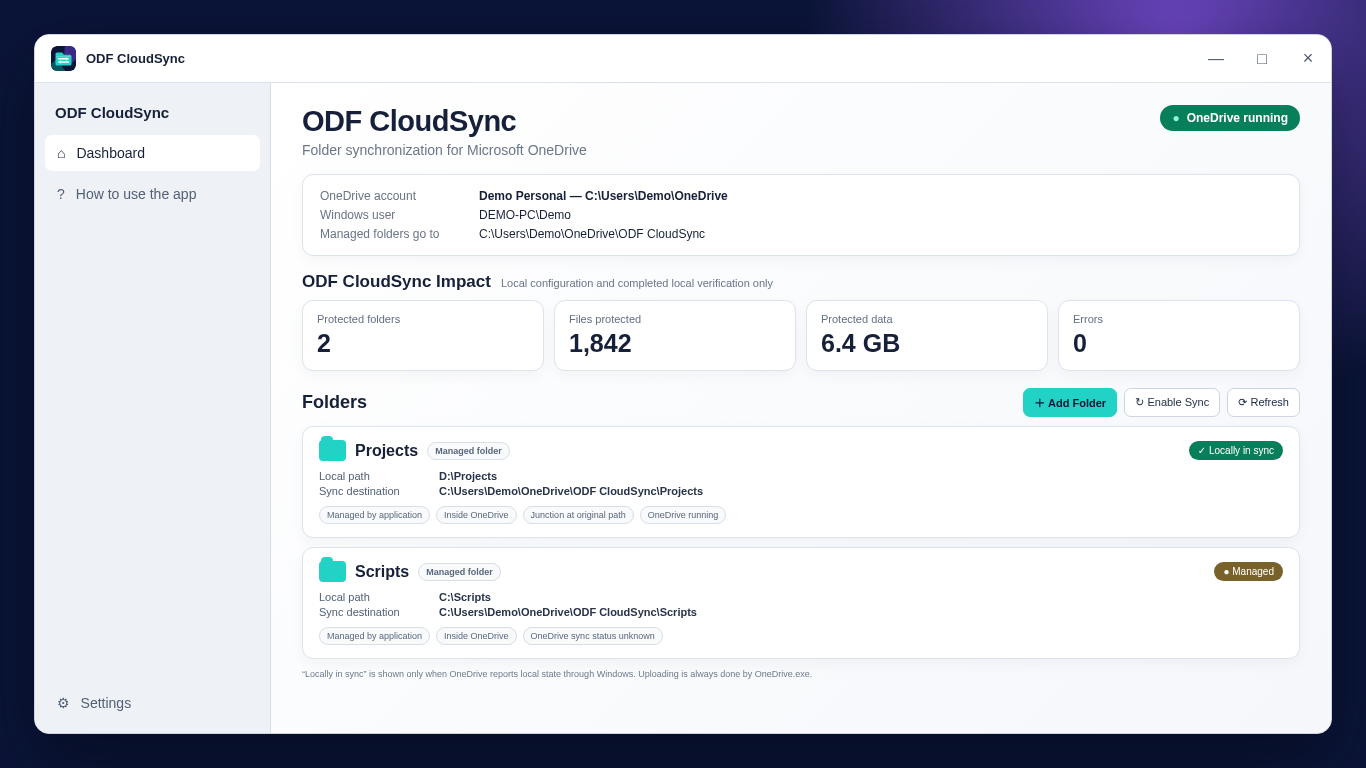The height and width of the screenshot is (768, 1366).
Task: Click the Add Folder button
Action: tap(1070, 403)
